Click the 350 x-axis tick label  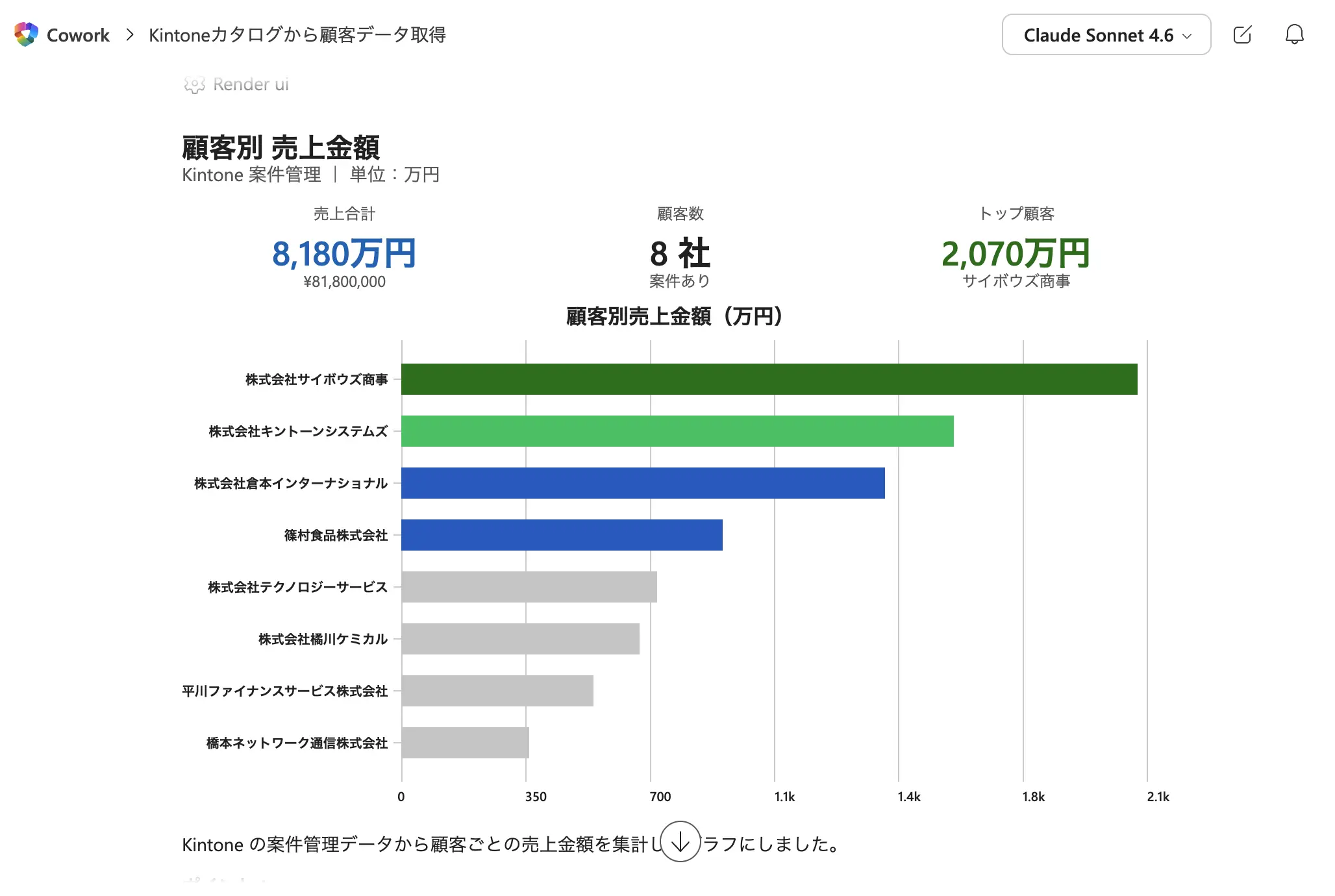pyautogui.click(x=536, y=797)
